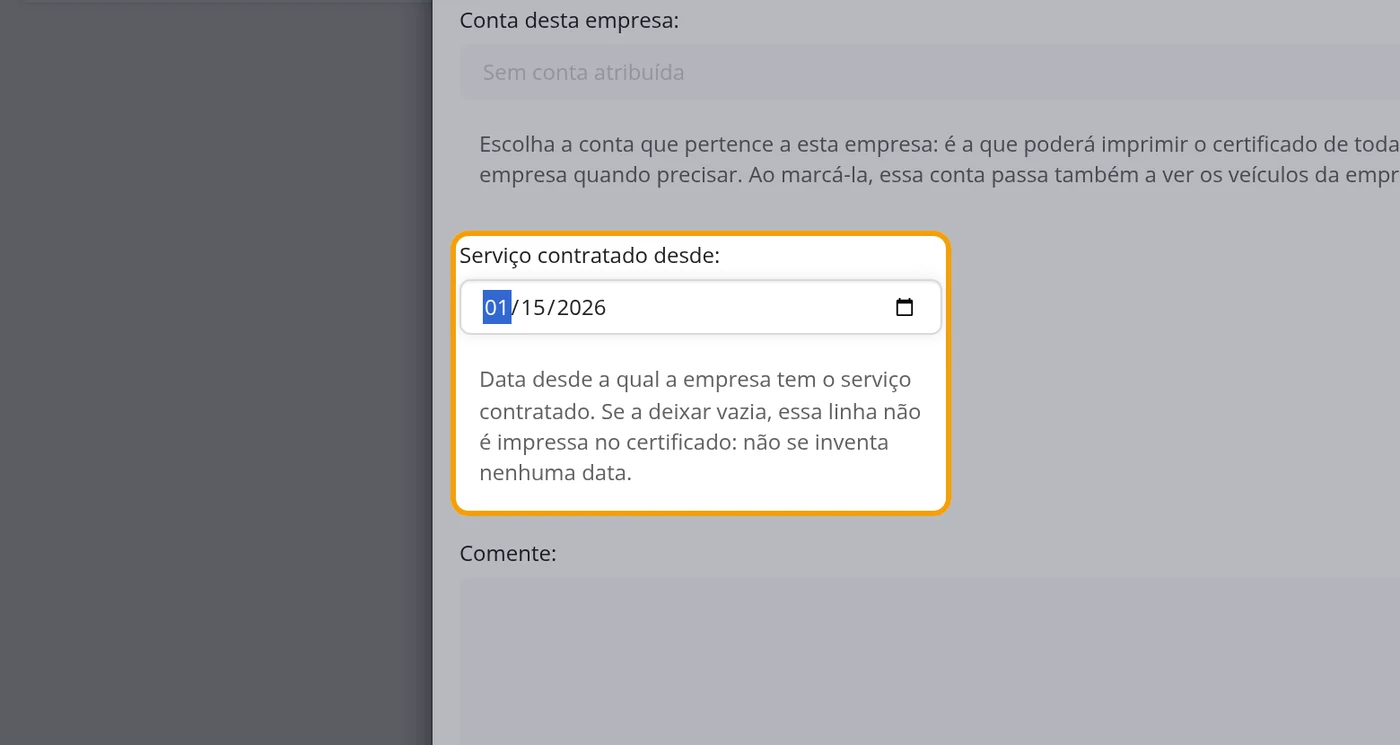Open the calendar picker icon in date field

coord(904,307)
